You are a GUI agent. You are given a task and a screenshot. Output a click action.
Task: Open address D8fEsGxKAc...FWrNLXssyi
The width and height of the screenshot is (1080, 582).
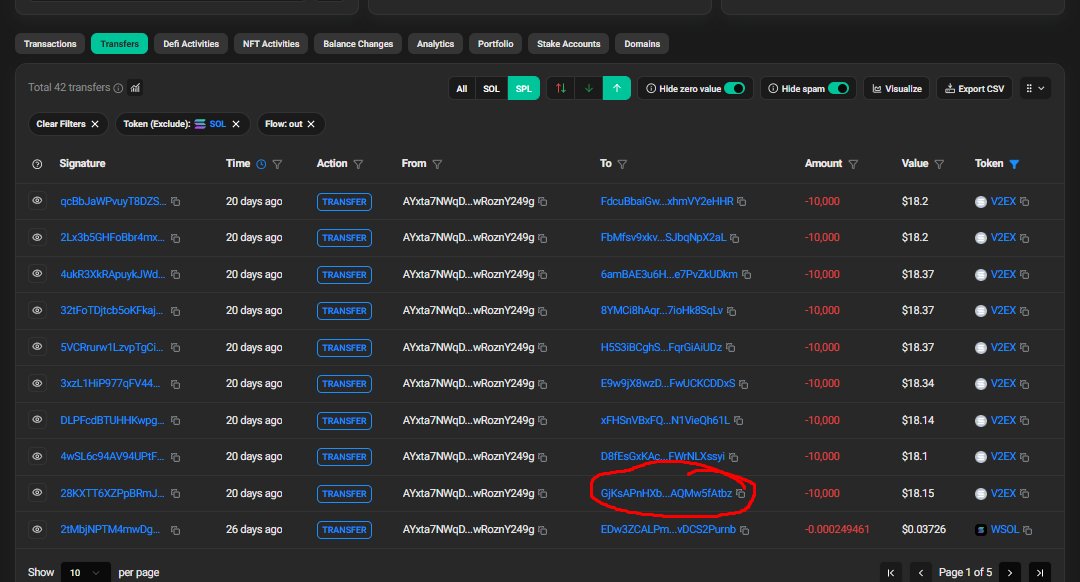tap(663, 457)
